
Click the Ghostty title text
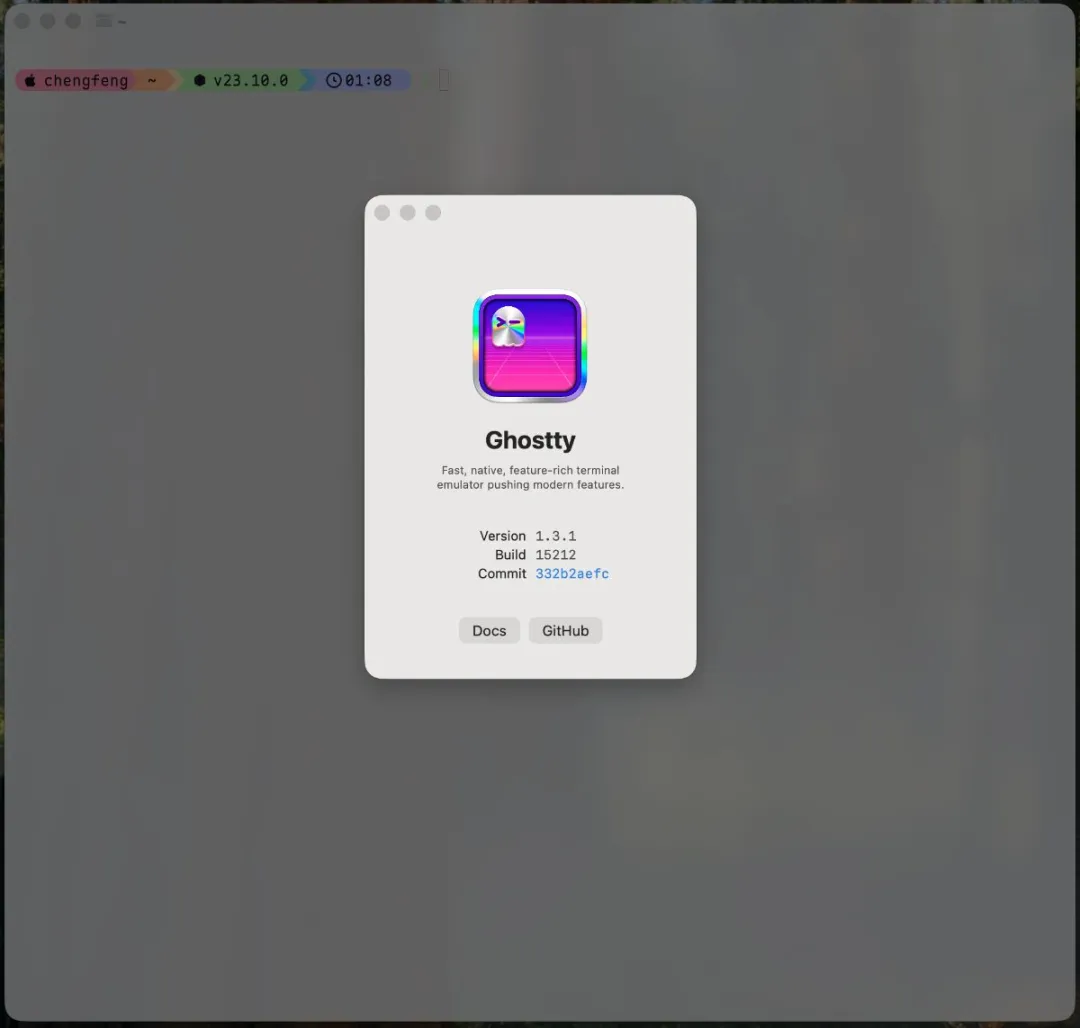pyautogui.click(x=530, y=440)
